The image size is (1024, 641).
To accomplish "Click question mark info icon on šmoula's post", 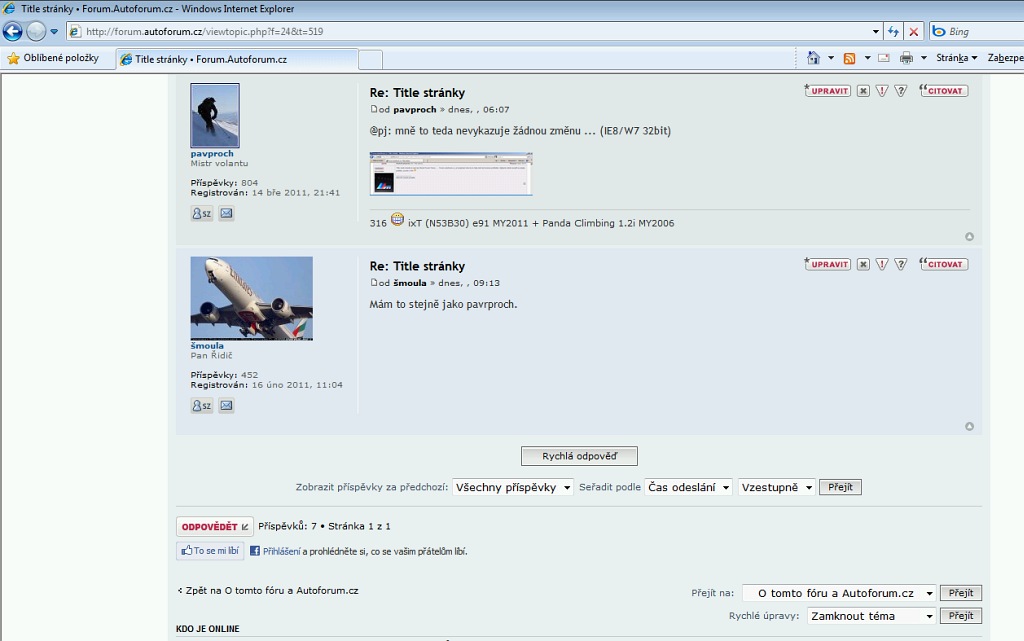I will pos(900,265).
